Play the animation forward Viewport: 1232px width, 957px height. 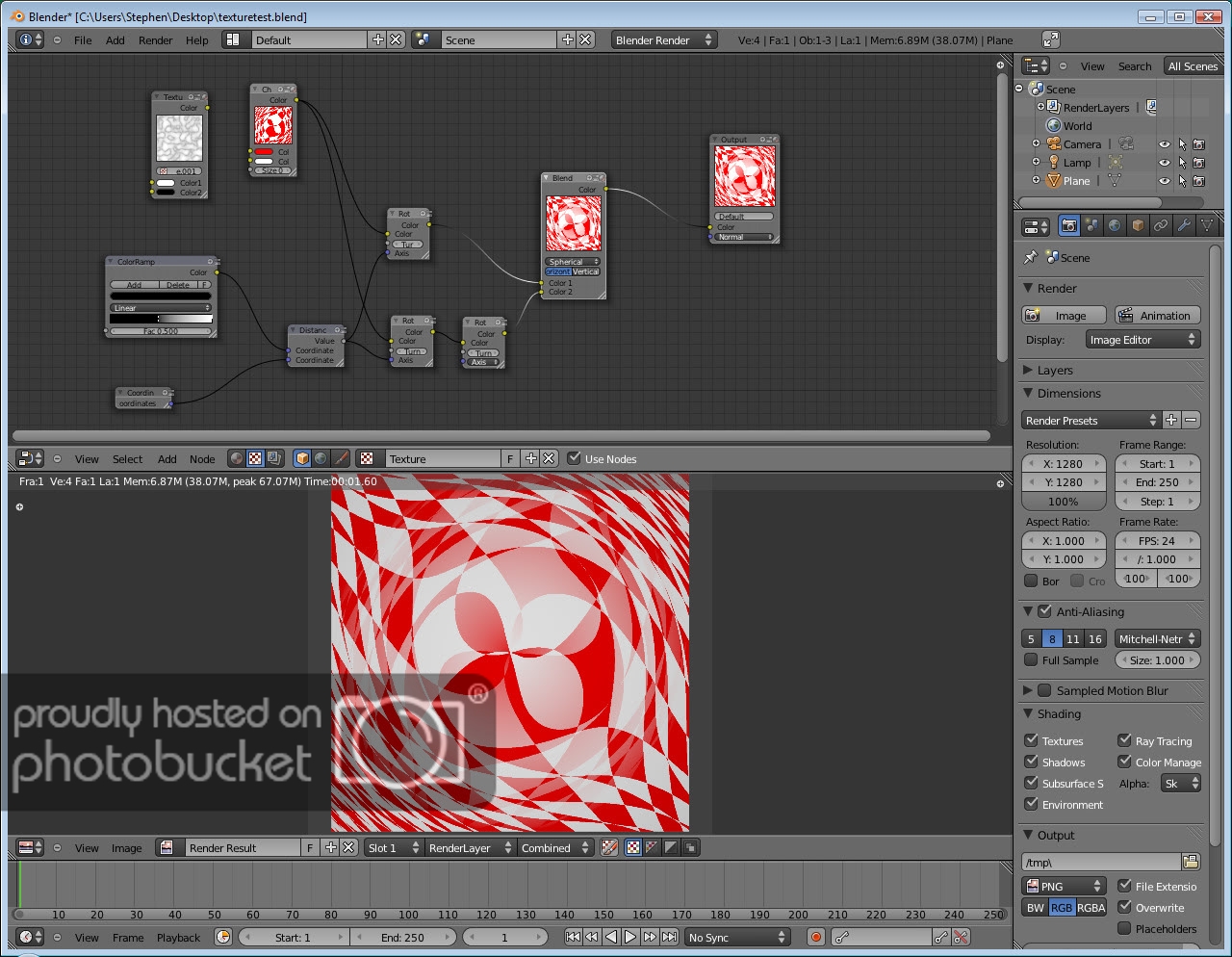(x=630, y=937)
